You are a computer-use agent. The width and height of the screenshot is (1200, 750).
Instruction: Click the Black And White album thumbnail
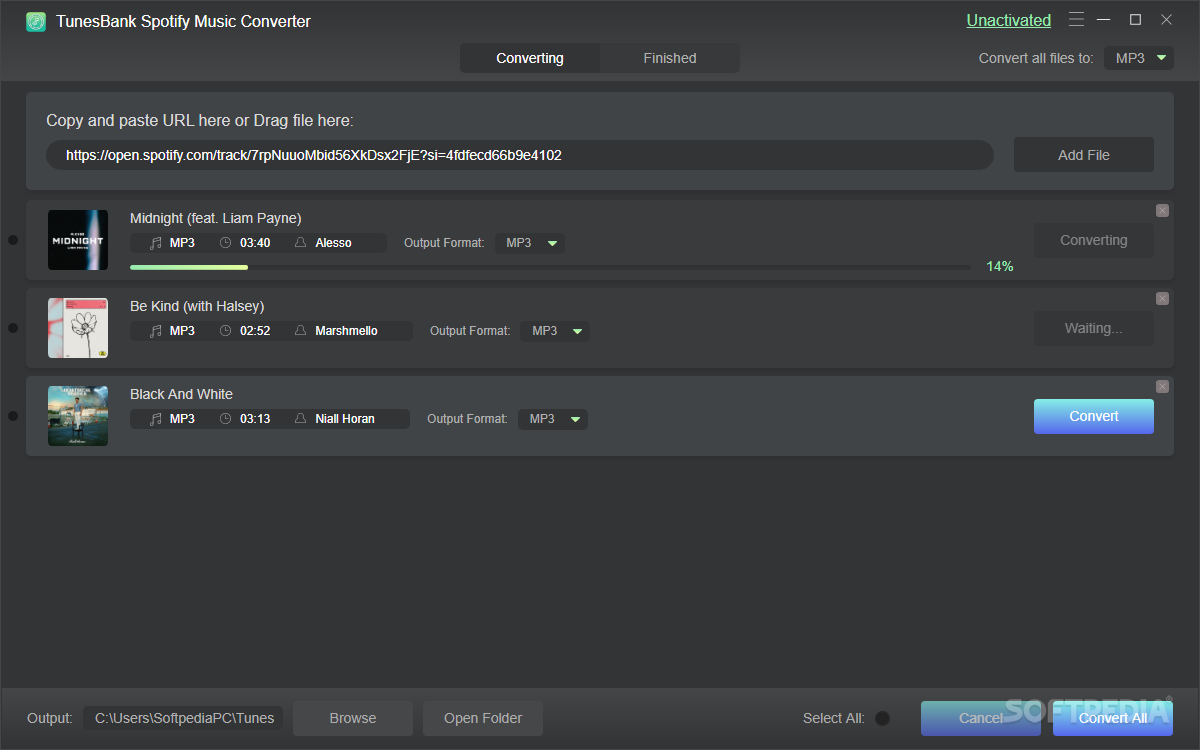[x=78, y=416]
